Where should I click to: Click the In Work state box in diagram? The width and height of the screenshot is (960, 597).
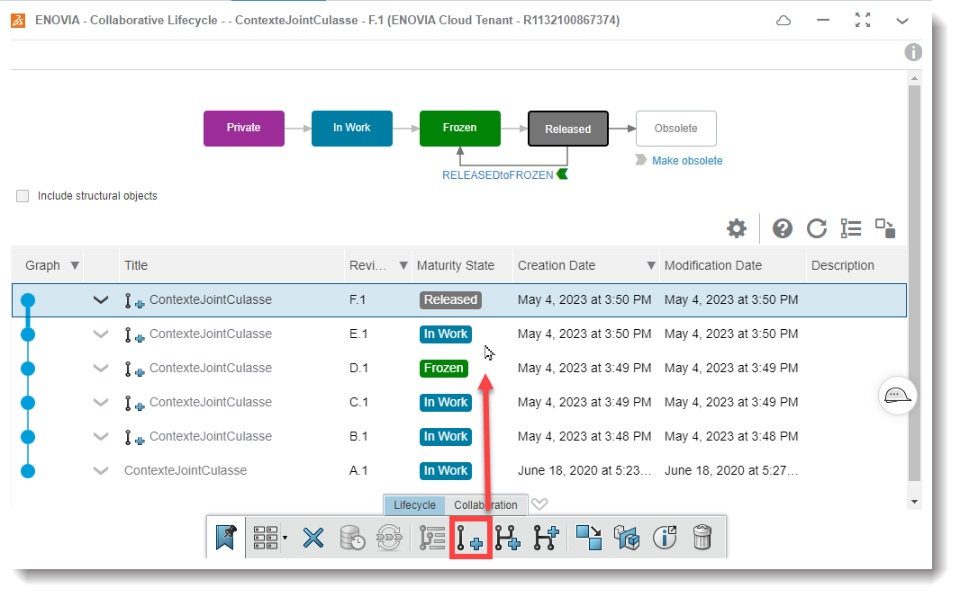352,128
